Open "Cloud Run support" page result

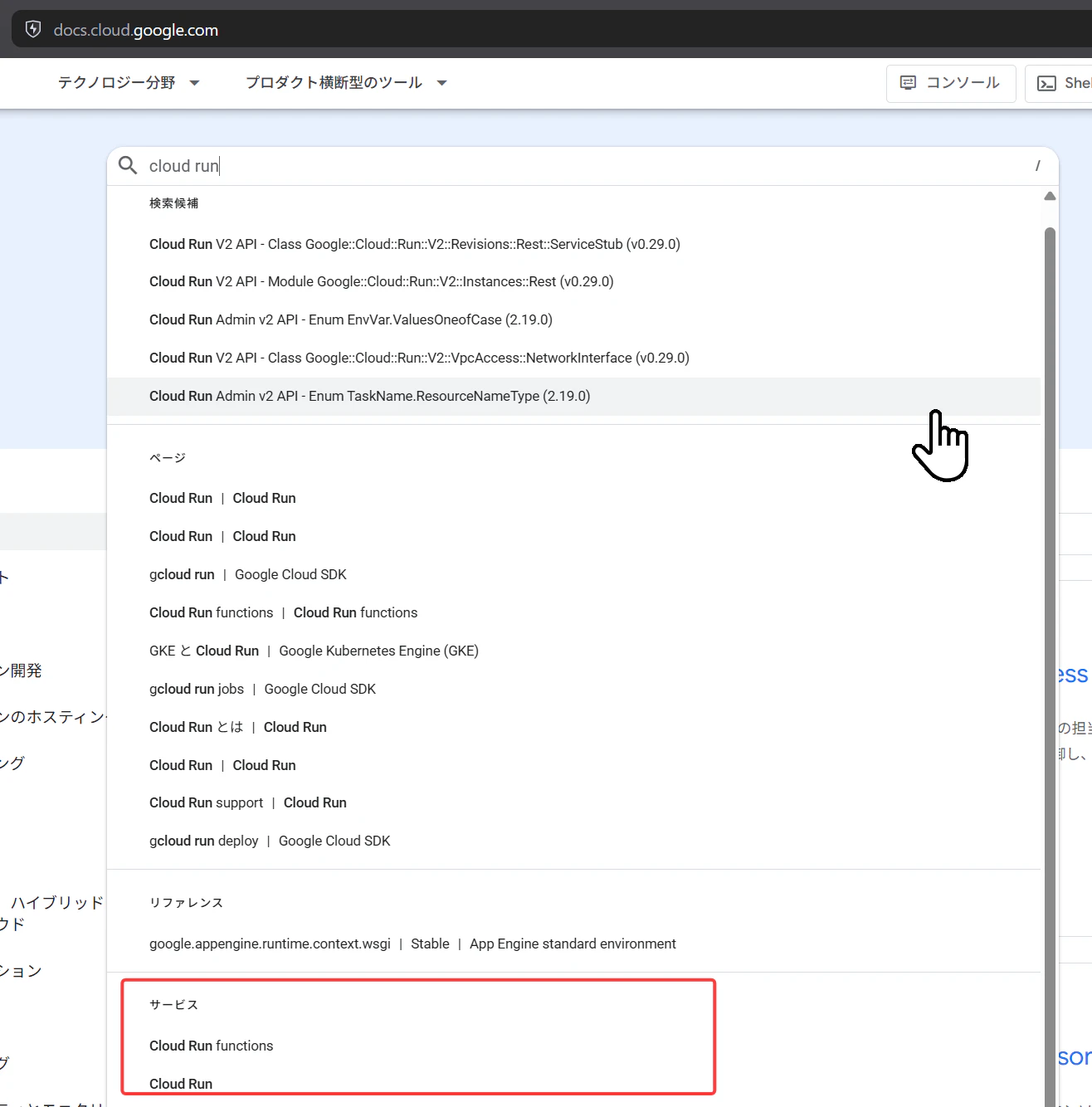(x=574, y=802)
